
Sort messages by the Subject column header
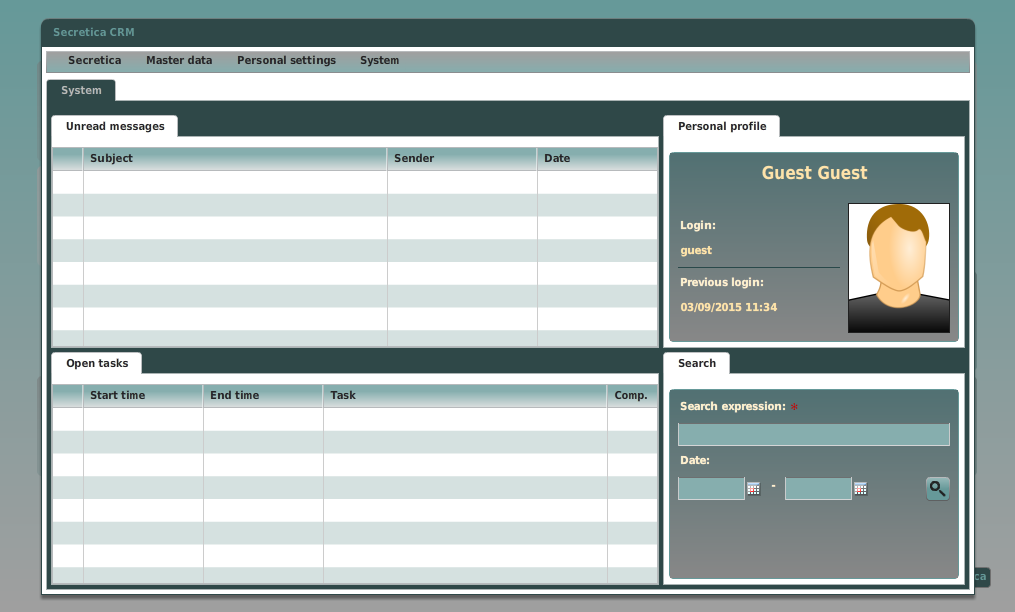(x=111, y=158)
